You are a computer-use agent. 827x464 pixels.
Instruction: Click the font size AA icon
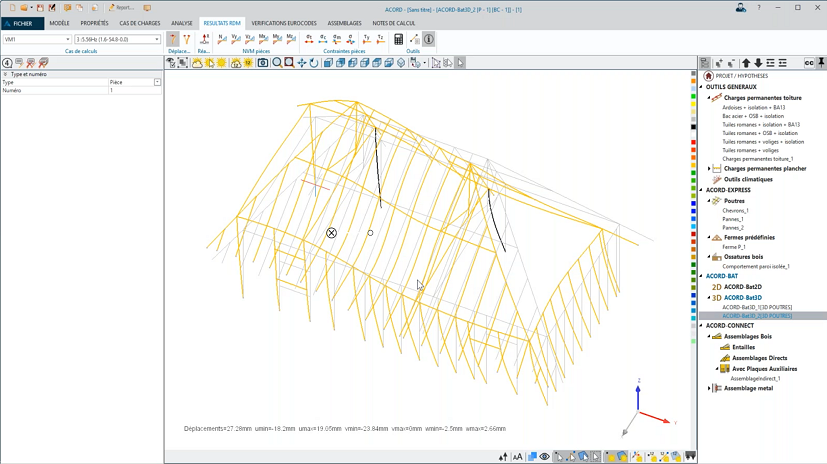click(517, 457)
